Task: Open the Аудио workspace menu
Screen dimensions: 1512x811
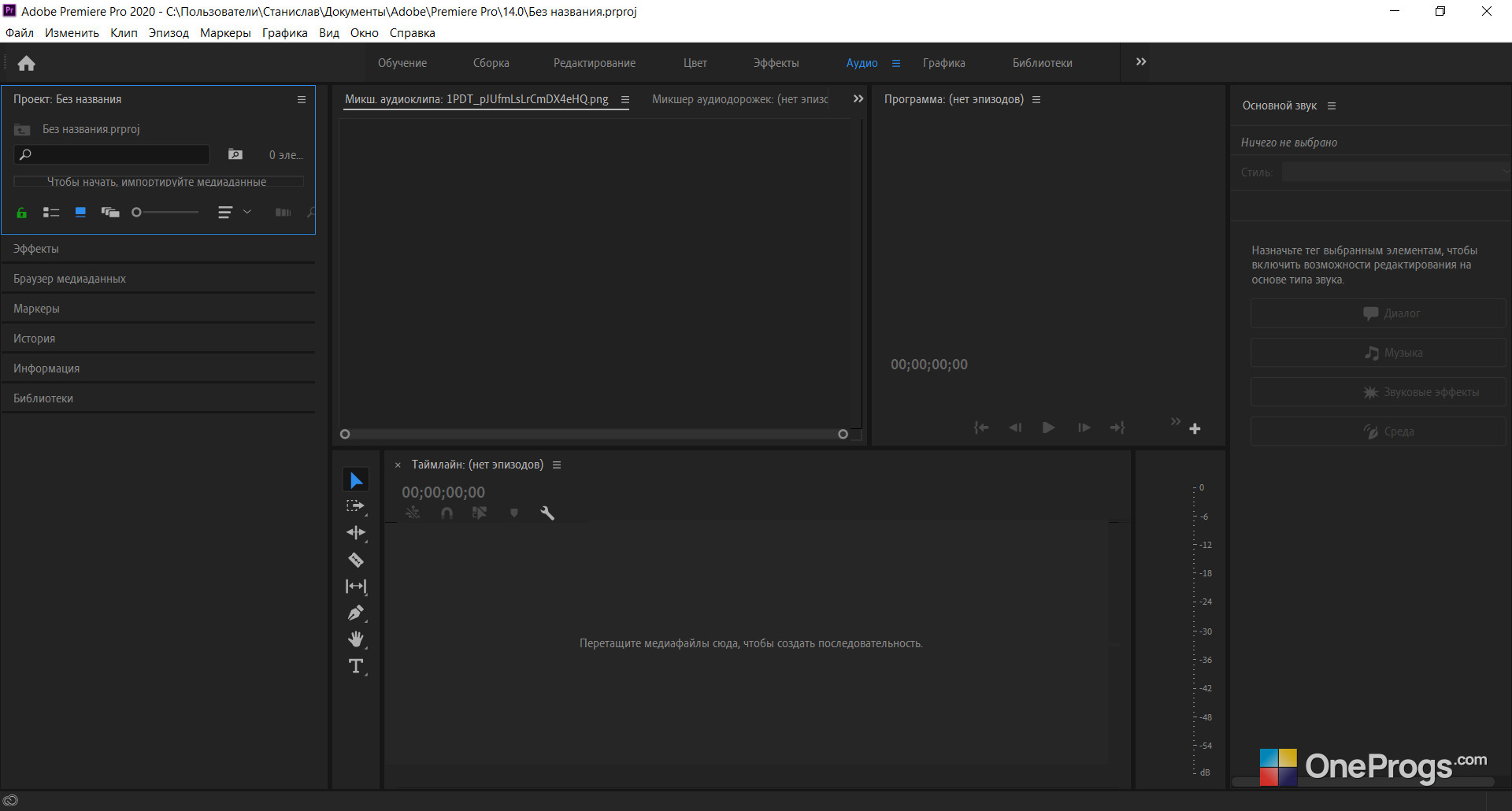Action: pyautogui.click(x=896, y=64)
